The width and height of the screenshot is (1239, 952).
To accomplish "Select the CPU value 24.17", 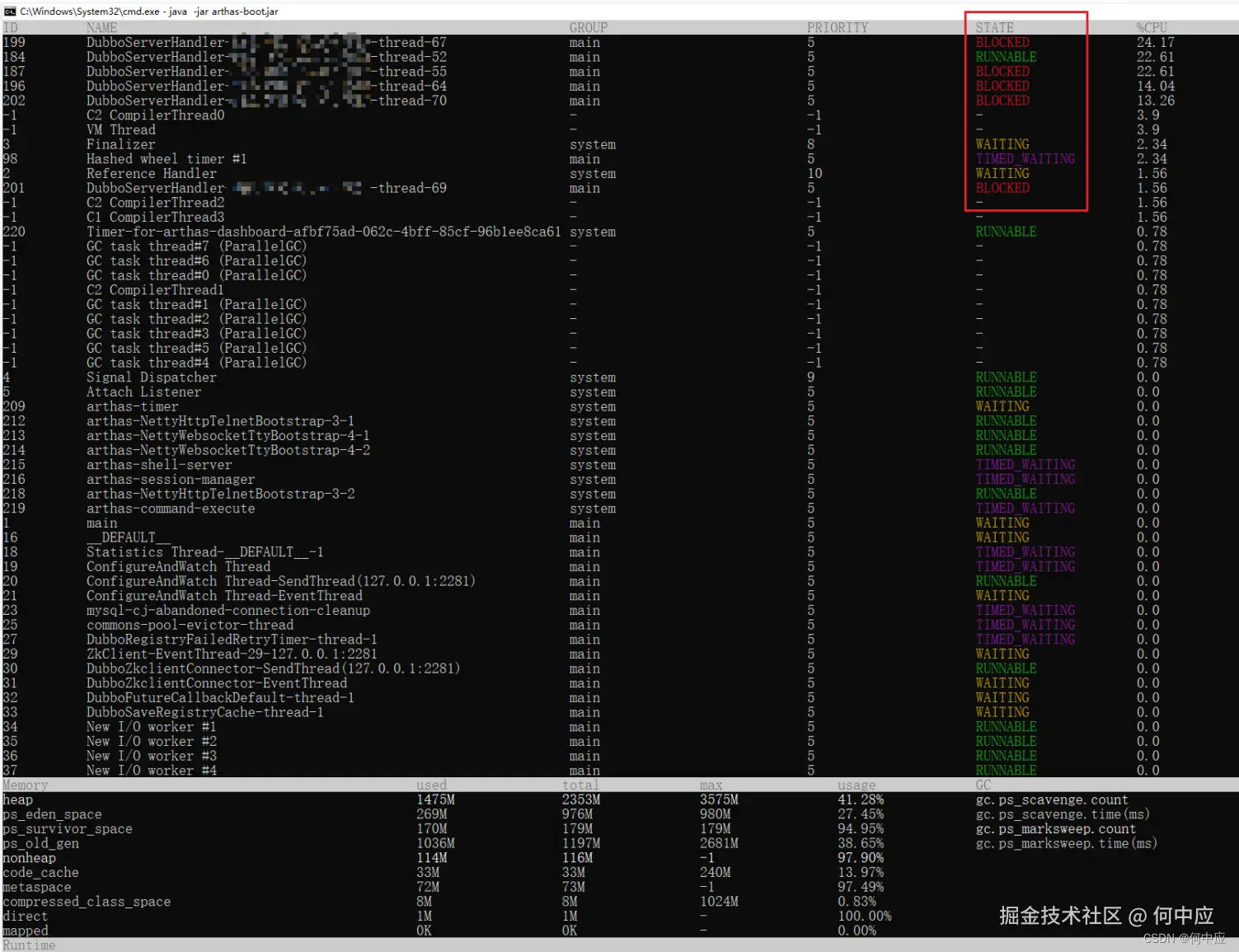I will tap(1155, 42).
